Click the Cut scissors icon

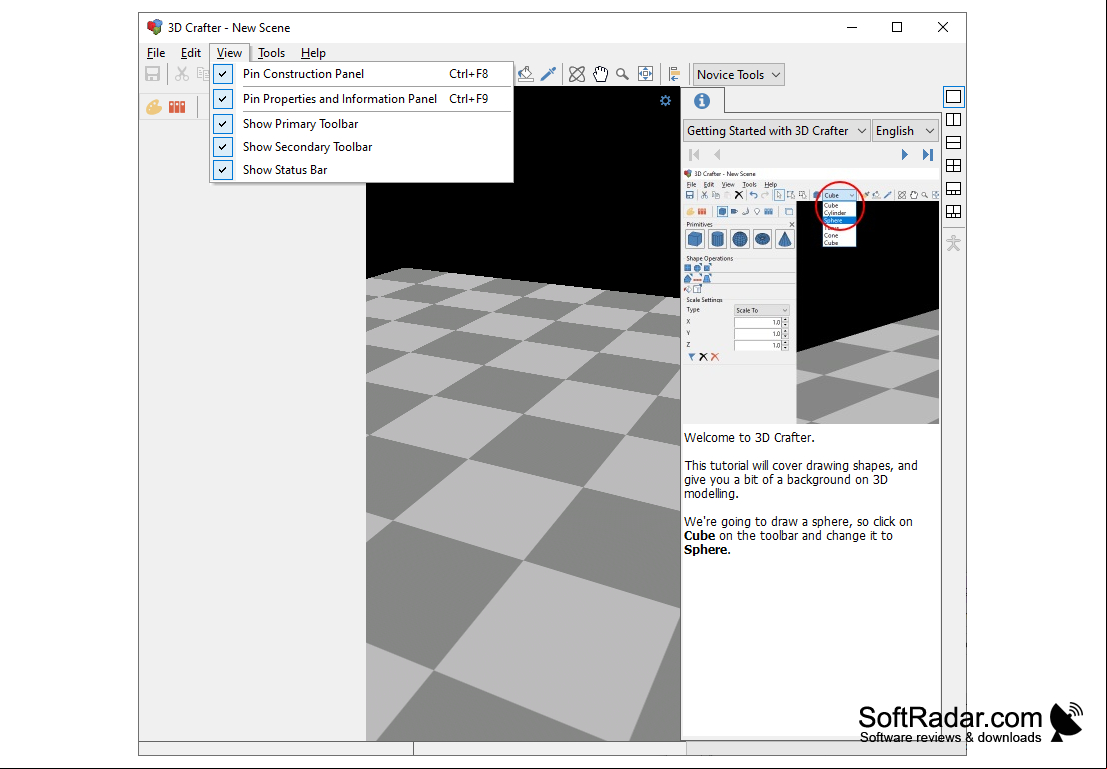pos(181,74)
